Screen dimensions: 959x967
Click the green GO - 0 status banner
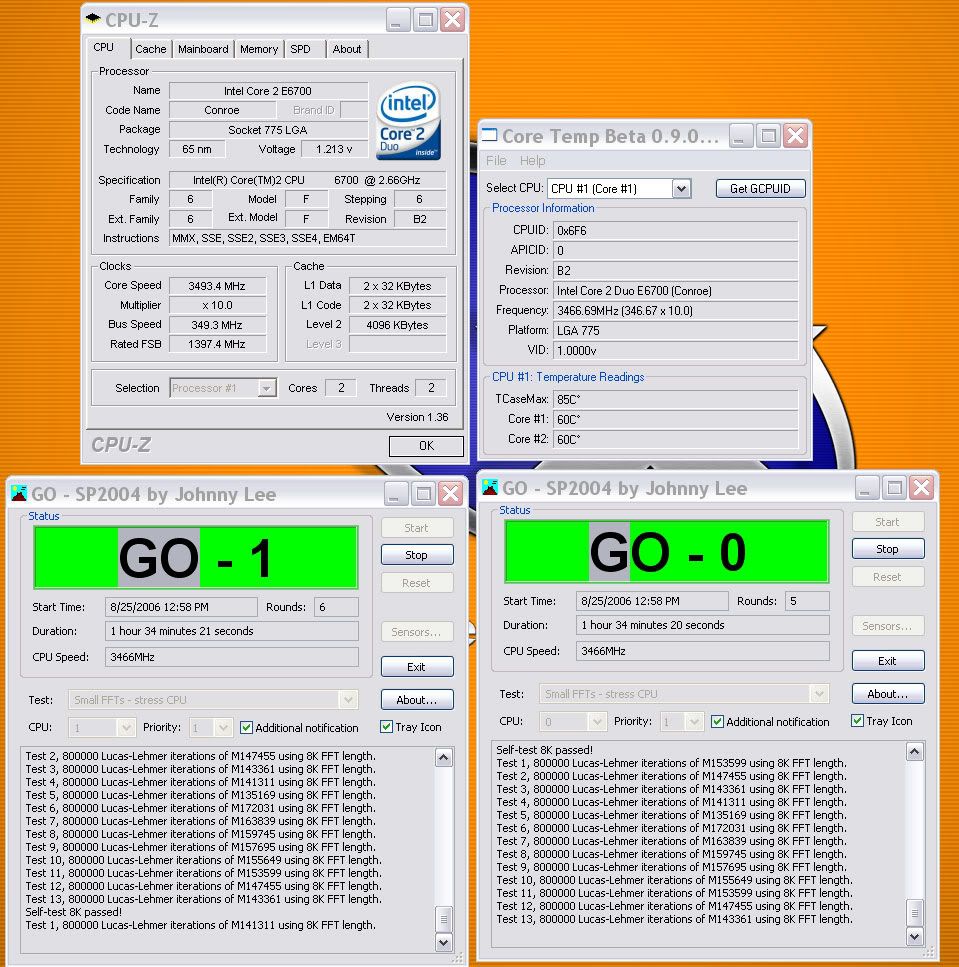pos(667,551)
